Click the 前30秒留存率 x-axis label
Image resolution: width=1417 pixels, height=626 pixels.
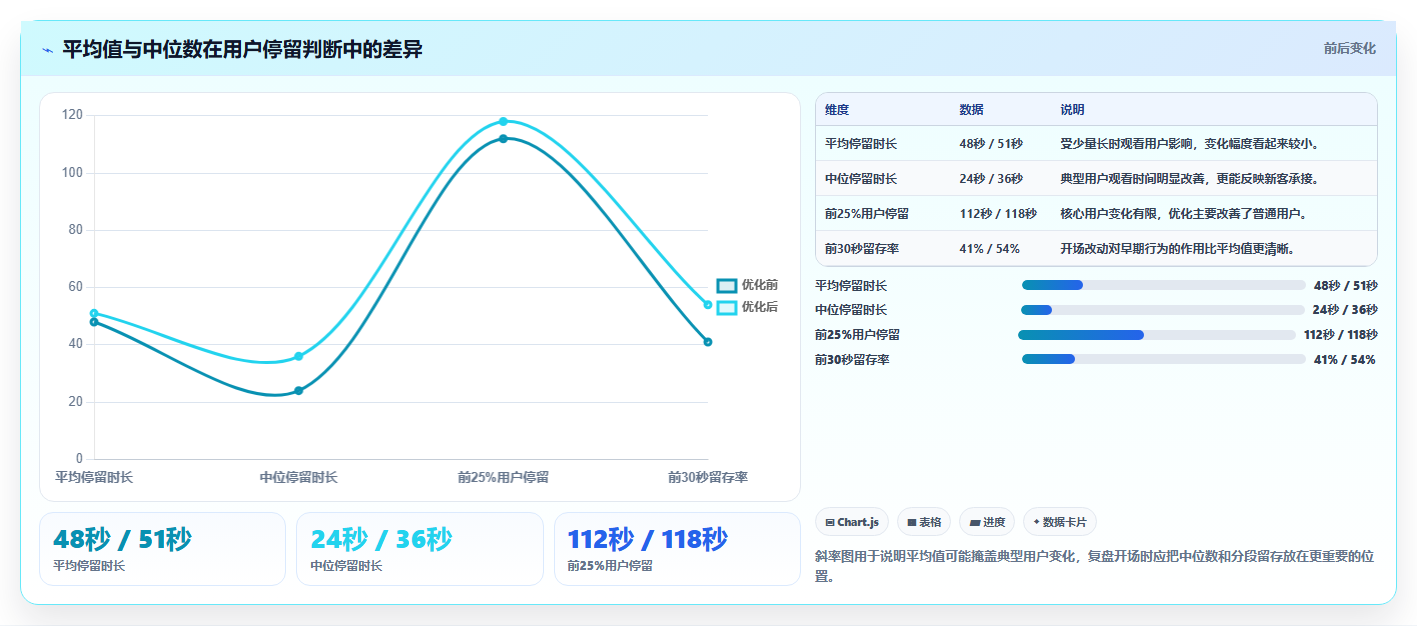tap(708, 478)
